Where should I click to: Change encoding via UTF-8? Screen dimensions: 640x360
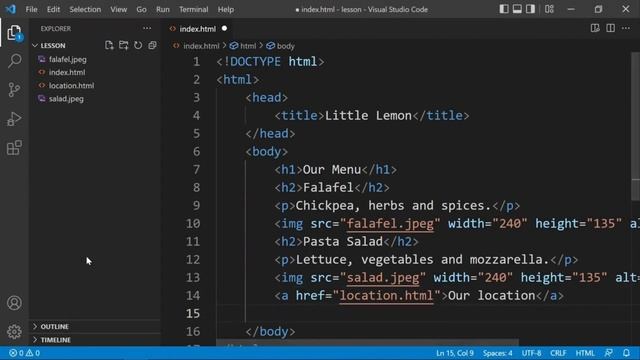pyautogui.click(x=531, y=353)
